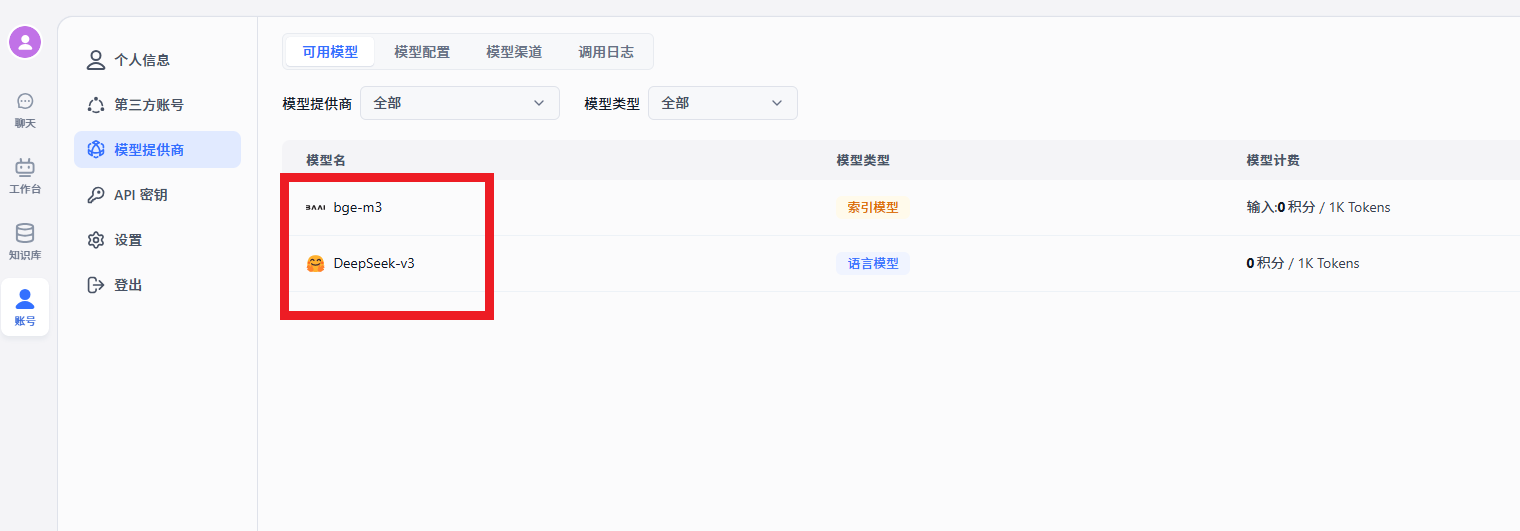This screenshot has height=531, width=1520.
Task: Switch to the 调用日志 tab
Action: pyautogui.click(x=606, y=52)
